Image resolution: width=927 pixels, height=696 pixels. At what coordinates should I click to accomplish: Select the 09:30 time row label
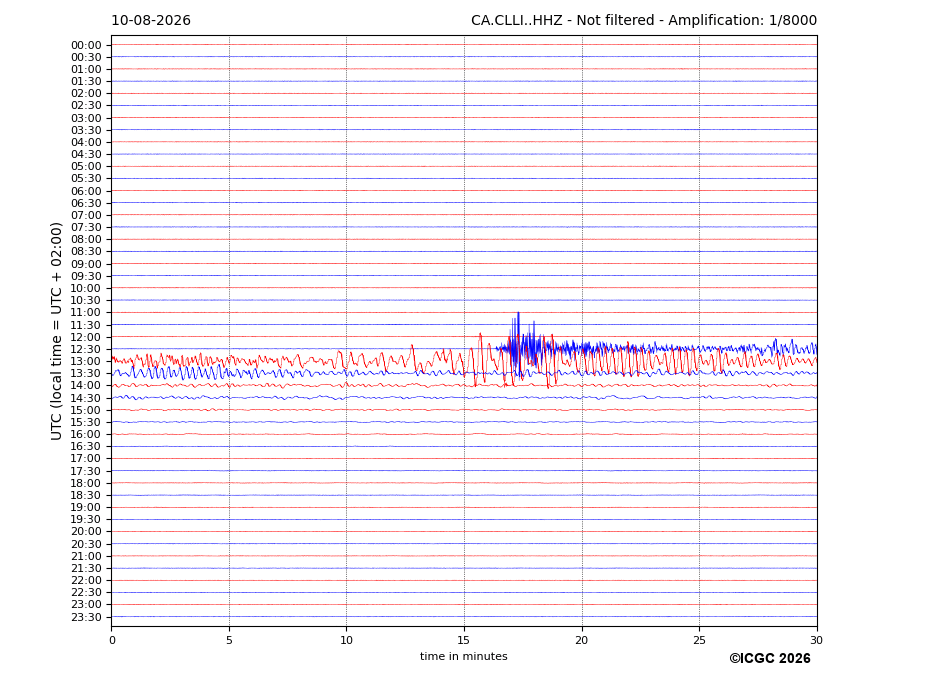click(x=86, y=276)
